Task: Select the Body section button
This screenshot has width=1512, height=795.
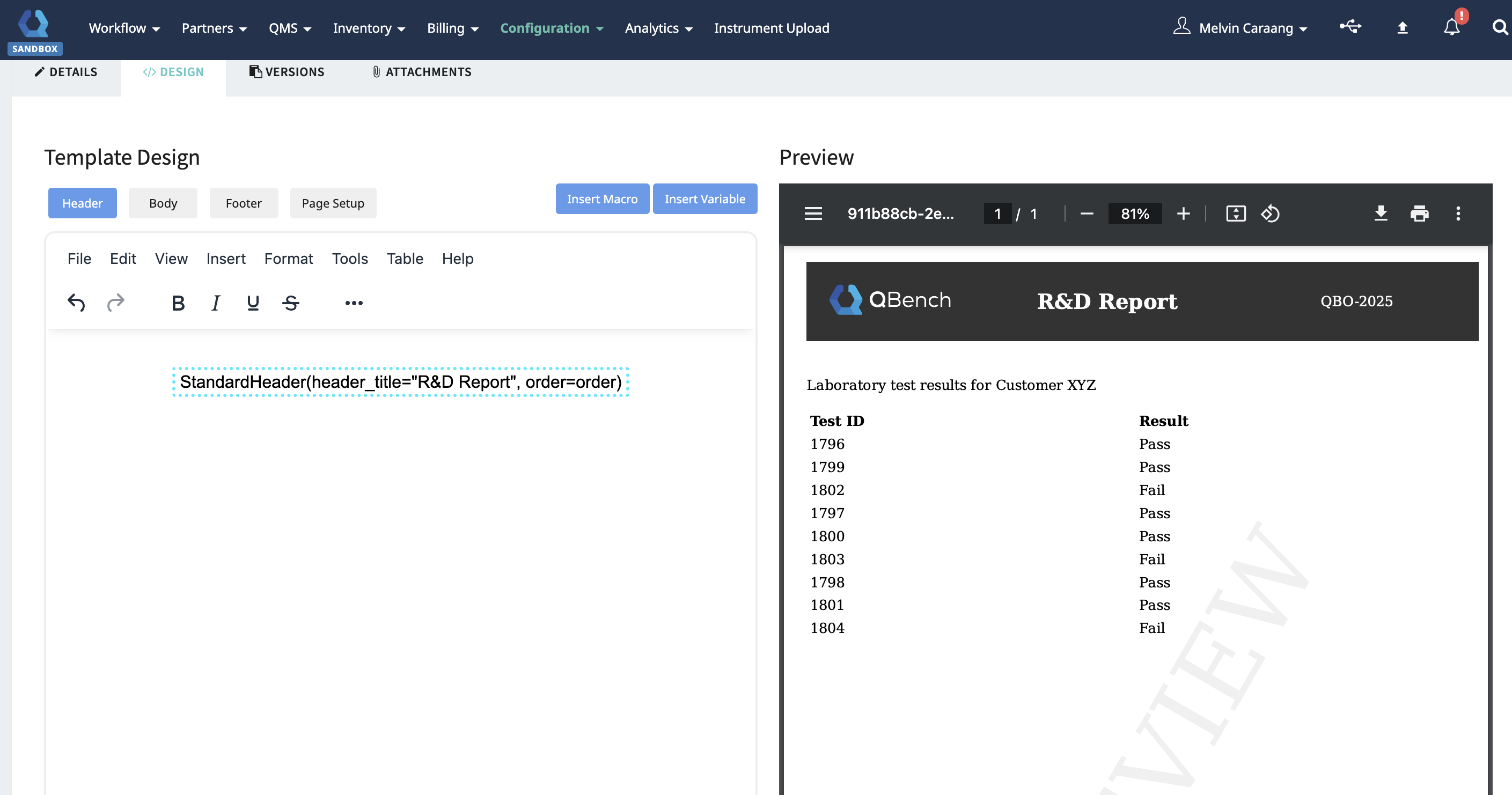Action: click(163, 203)
